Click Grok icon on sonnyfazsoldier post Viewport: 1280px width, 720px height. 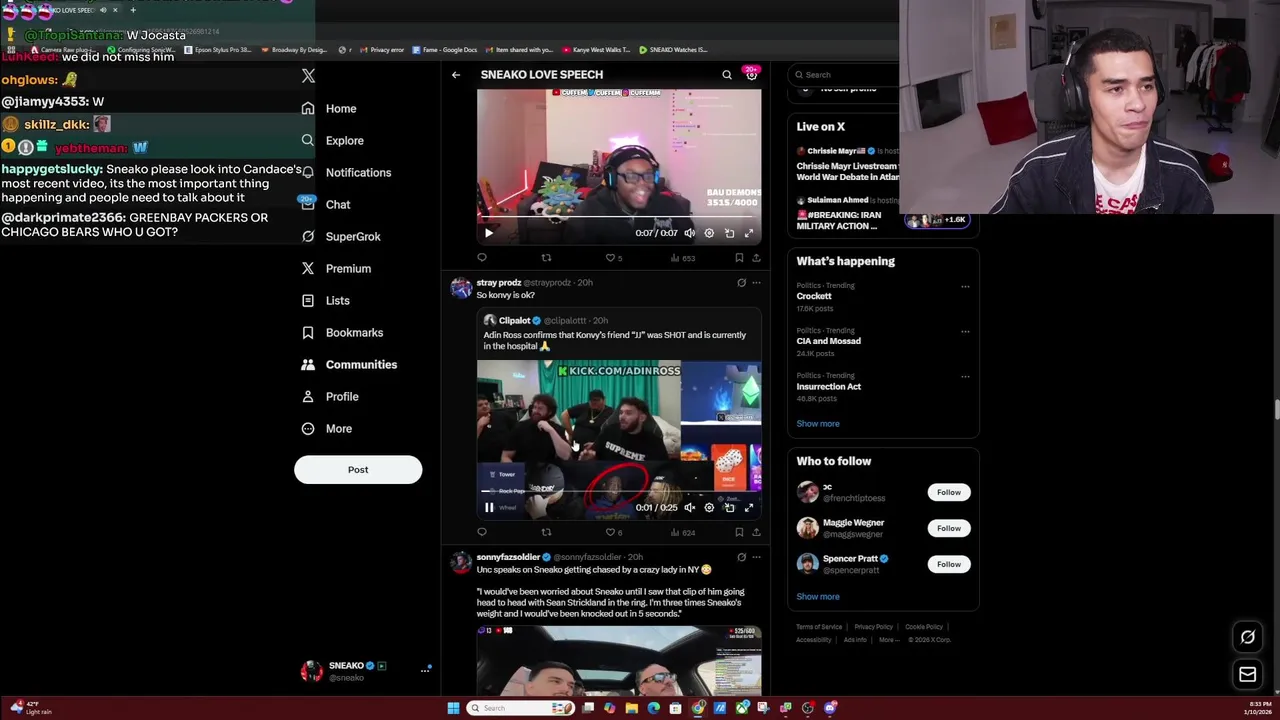[x=741, y=557]
